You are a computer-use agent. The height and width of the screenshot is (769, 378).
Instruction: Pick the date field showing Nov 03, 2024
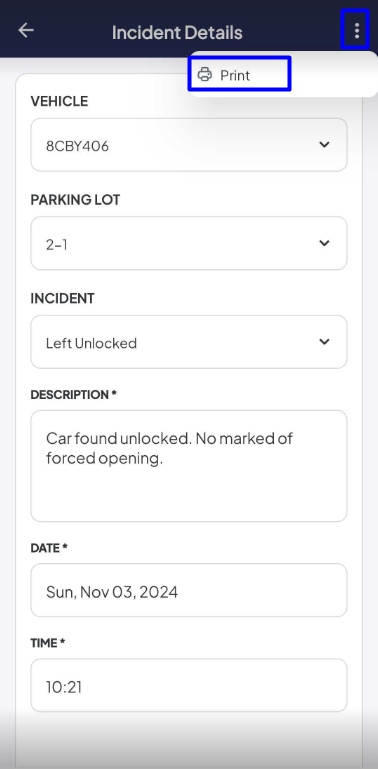189,590
